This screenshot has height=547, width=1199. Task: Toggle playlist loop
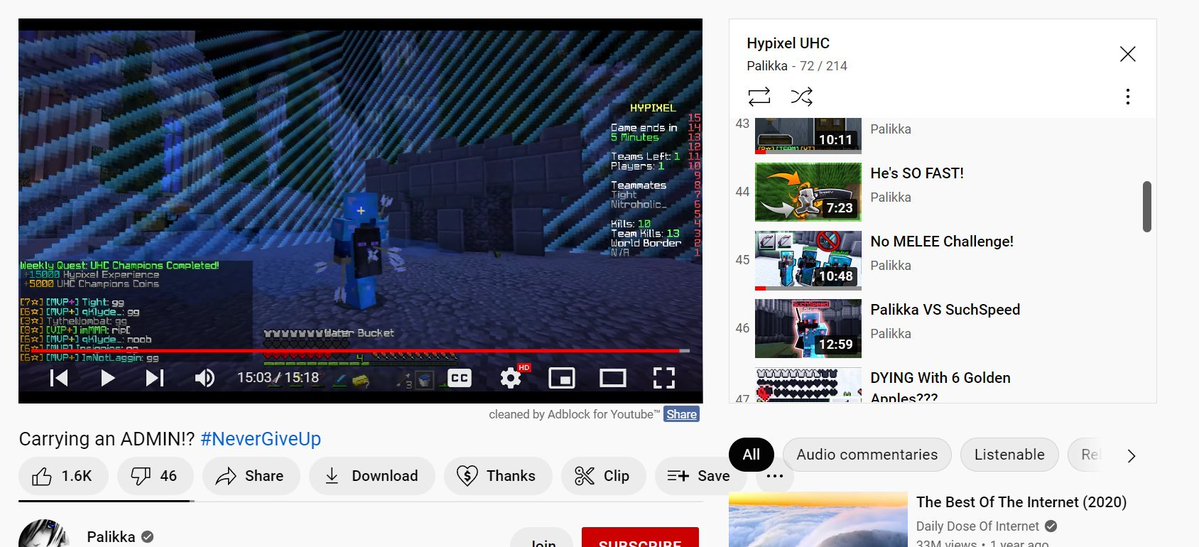tap(759, 96)
